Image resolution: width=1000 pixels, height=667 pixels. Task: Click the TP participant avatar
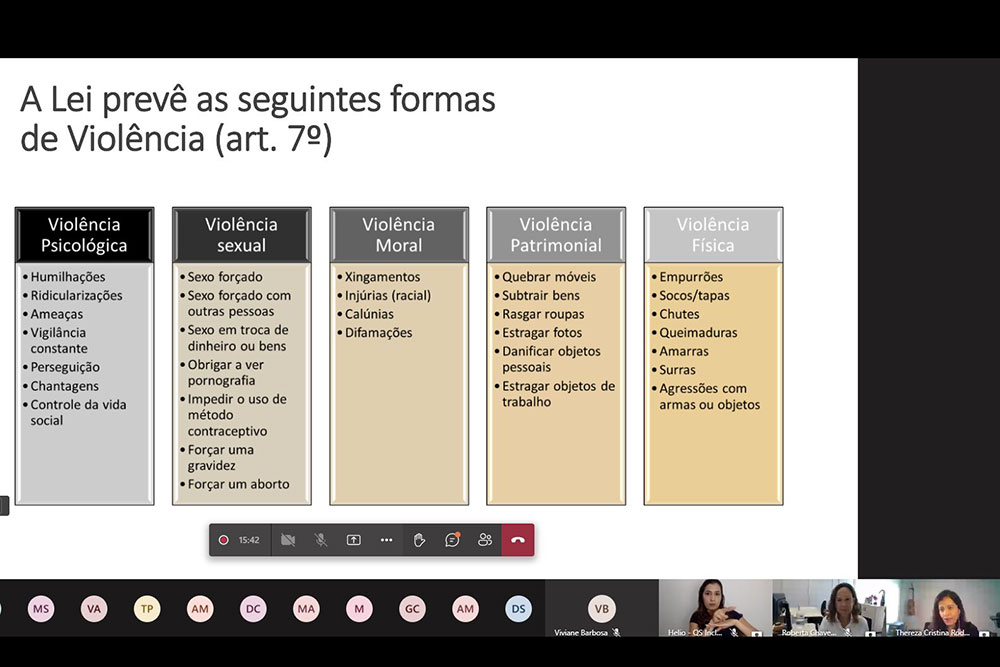(x=147, y=608)
